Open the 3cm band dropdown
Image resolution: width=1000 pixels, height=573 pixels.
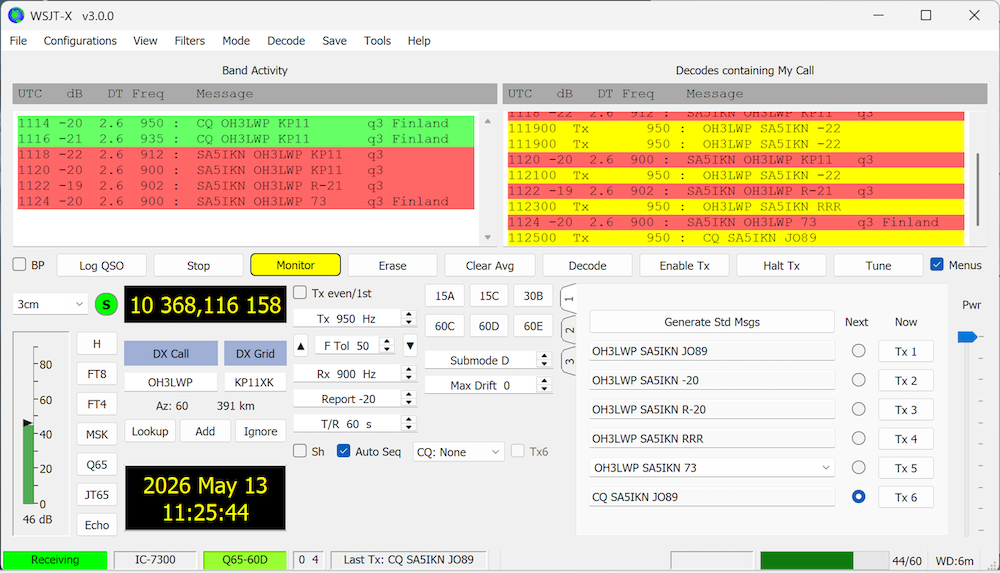coord(50,304)
